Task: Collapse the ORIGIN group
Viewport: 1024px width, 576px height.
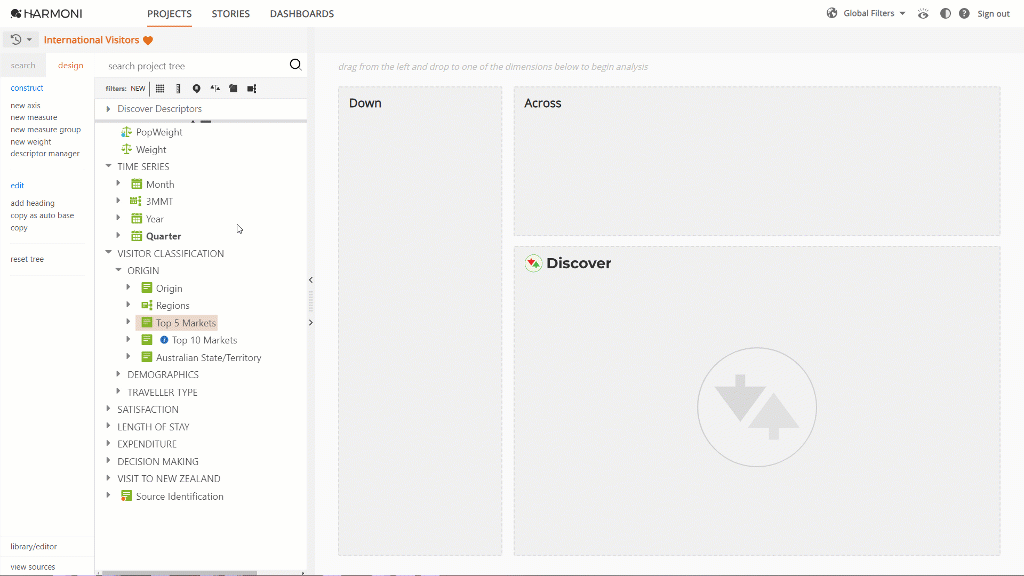Action: (x=118, y=270)
